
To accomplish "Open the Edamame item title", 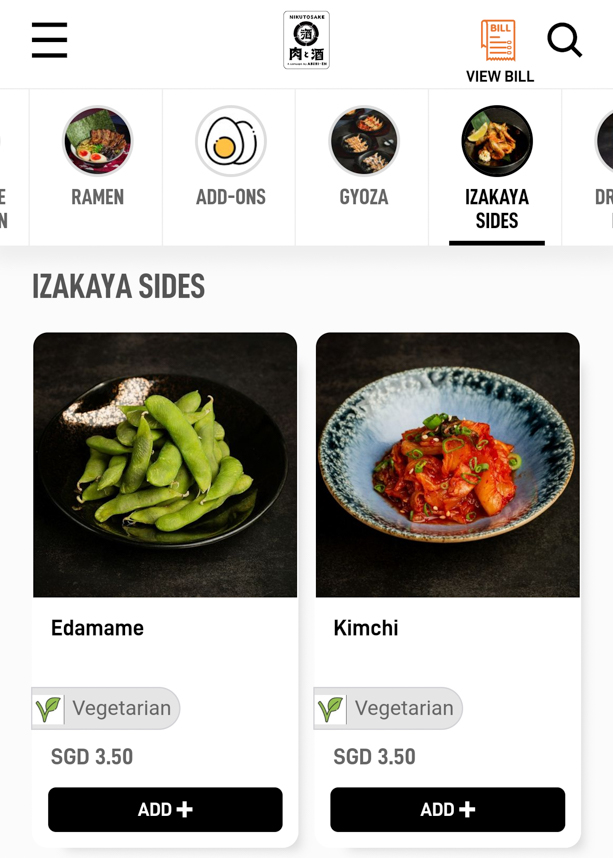I will (x=97, y=628).
